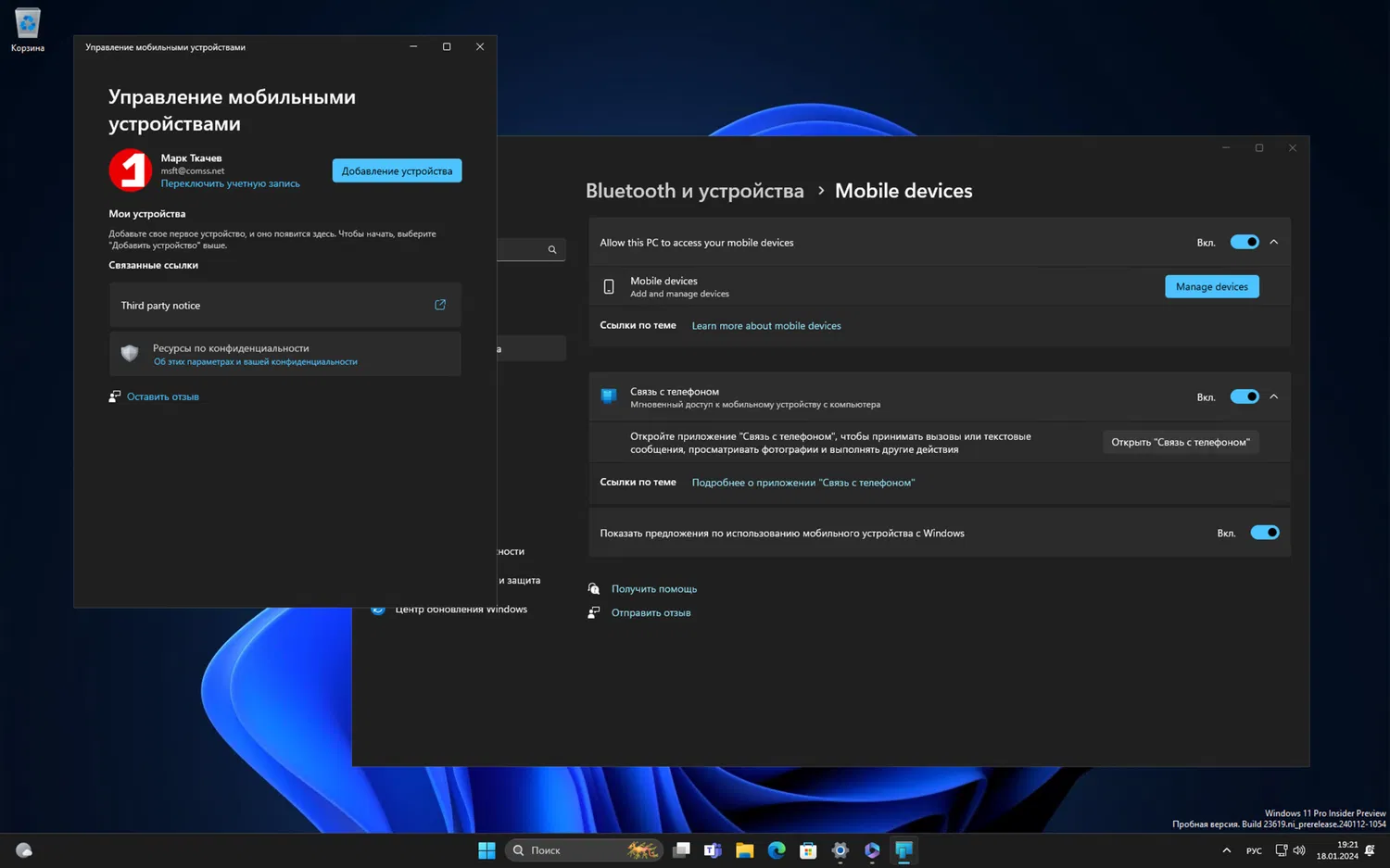Click the profile avatar of Марк Ткачев

(131, 170)
